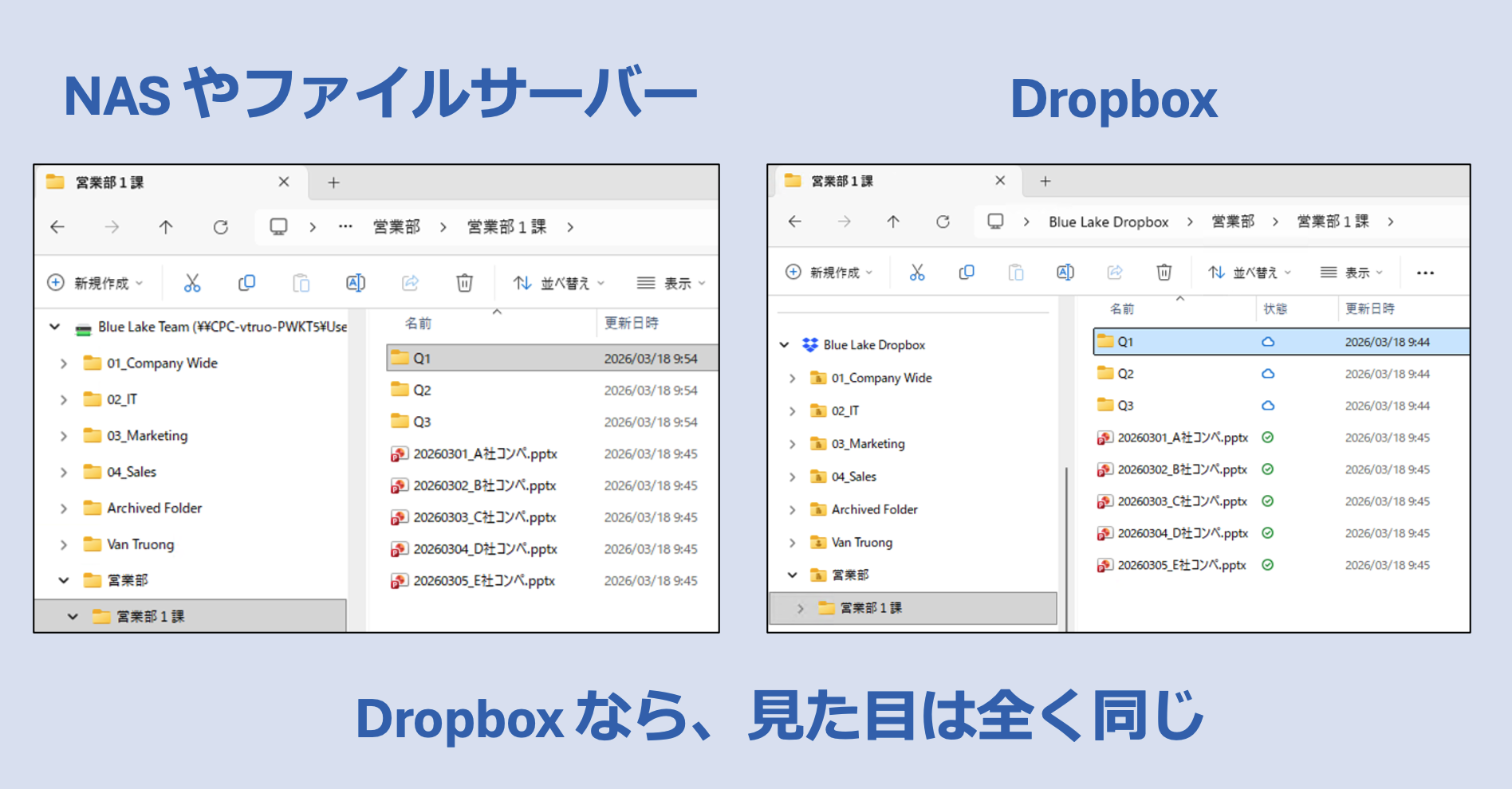1512x789 pixels.
Task: Select the Copy icon in the Dropbox window
Action: (967, 272)
